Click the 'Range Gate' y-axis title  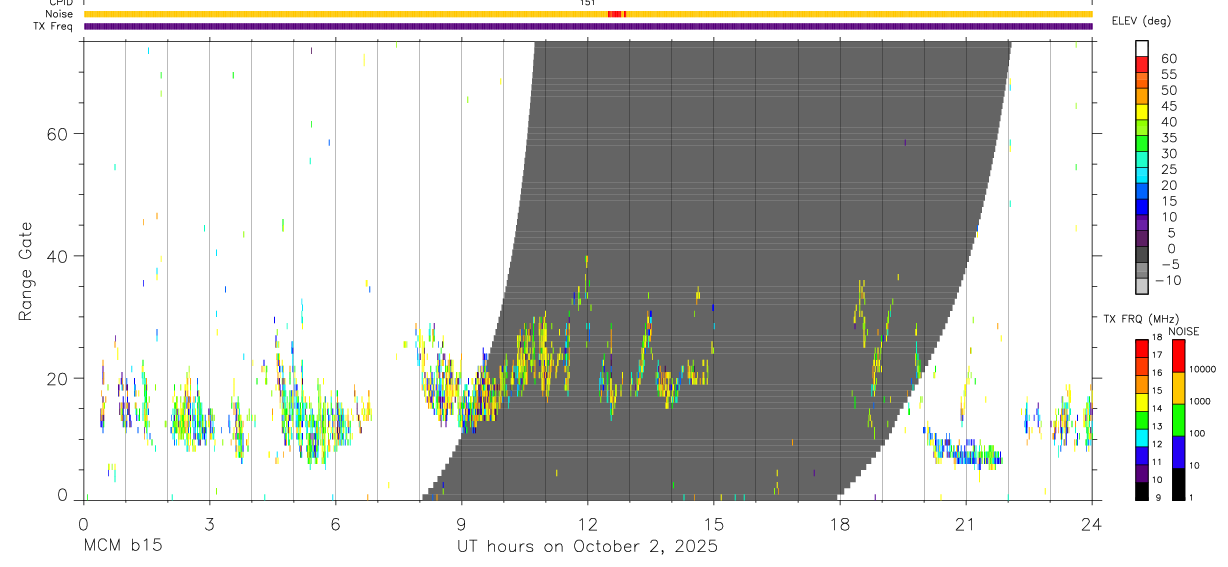pos(25,272)
